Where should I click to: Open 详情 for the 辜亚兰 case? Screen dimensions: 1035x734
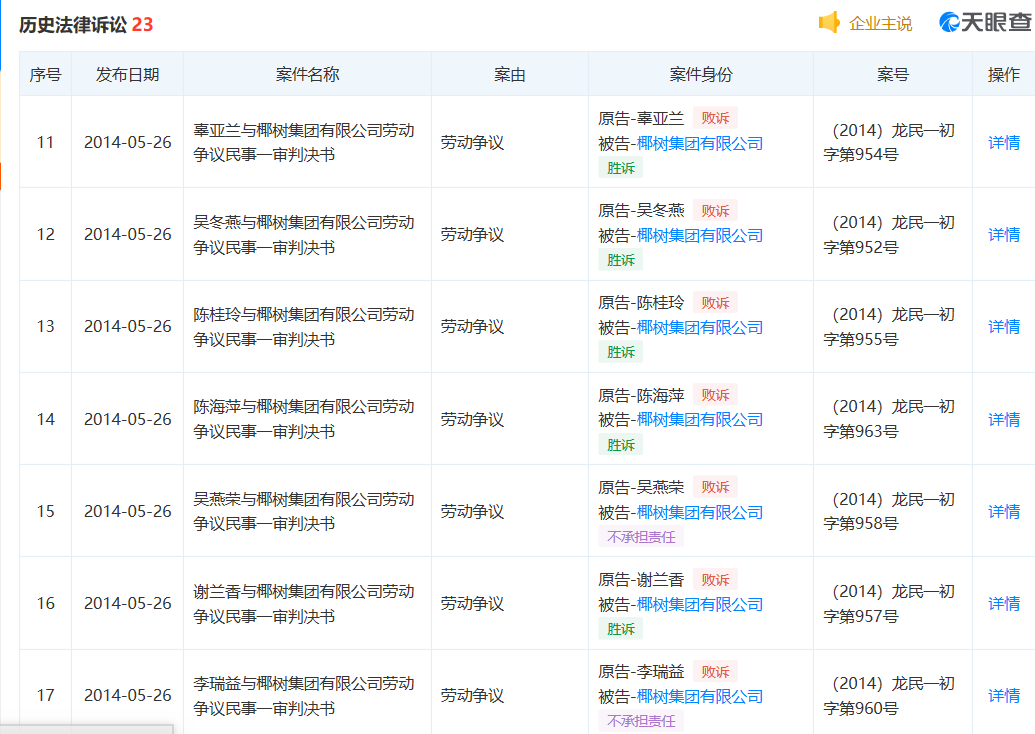[1003, 142]
